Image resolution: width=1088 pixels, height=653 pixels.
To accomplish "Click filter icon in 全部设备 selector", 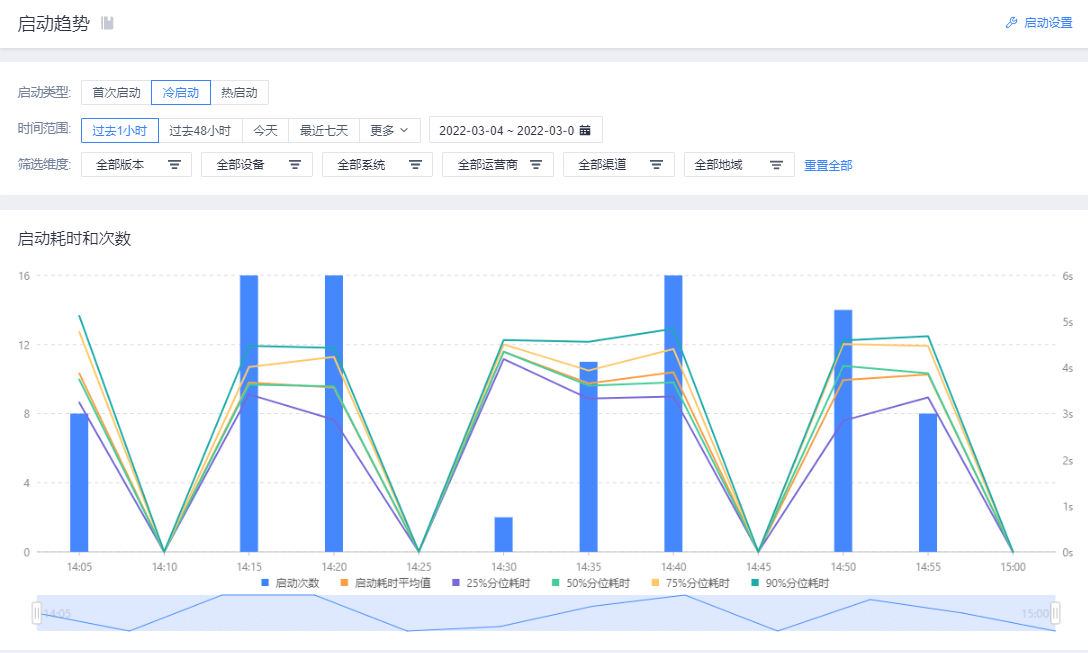I will pyautogui.click(x=295, y=165).
